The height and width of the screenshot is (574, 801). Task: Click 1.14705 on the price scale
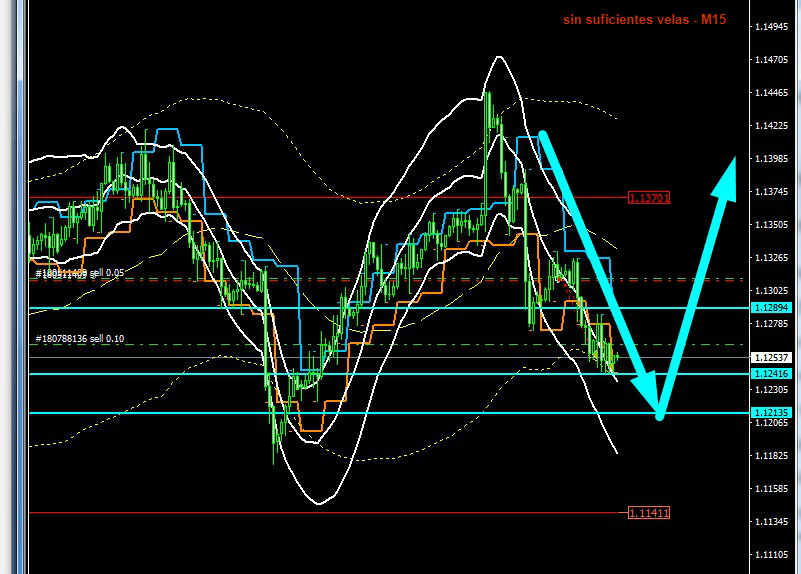[x=774, y=60]
